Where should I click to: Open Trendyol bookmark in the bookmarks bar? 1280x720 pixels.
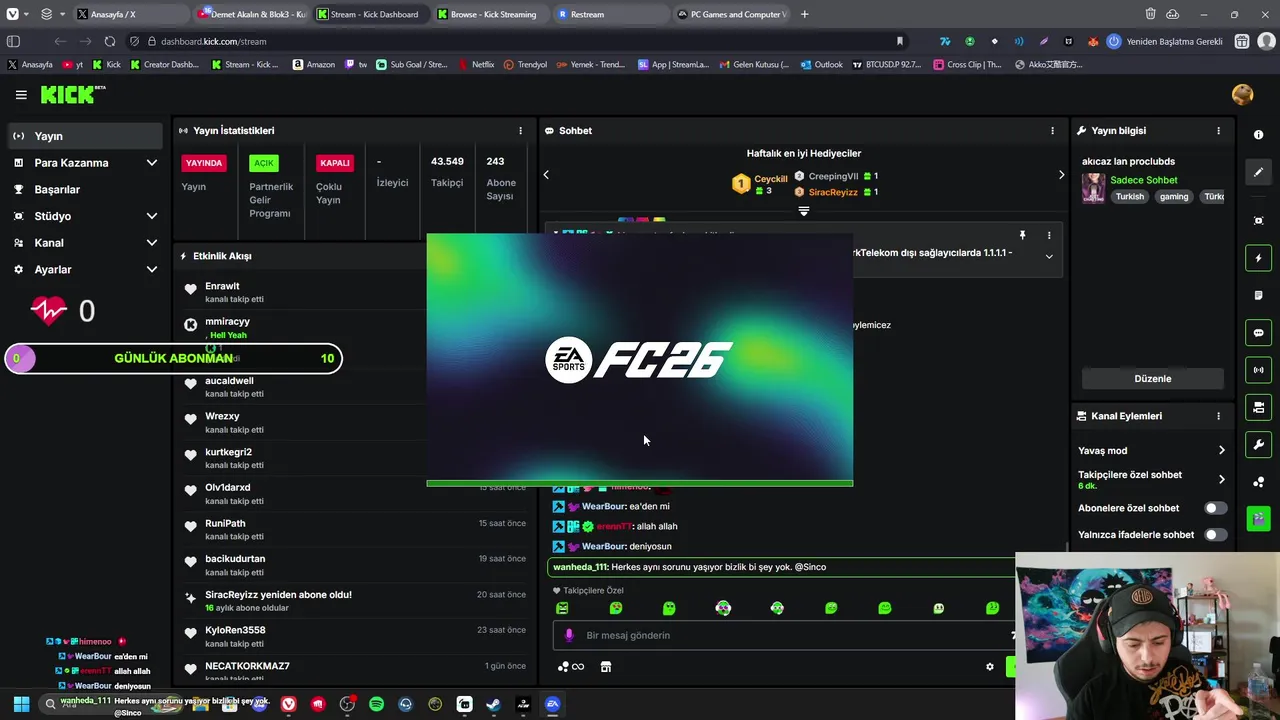point(525,65)
